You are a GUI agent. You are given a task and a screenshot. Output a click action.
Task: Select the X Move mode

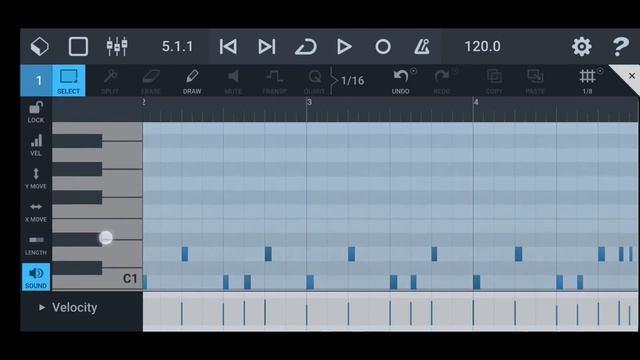tap(36, 211)
